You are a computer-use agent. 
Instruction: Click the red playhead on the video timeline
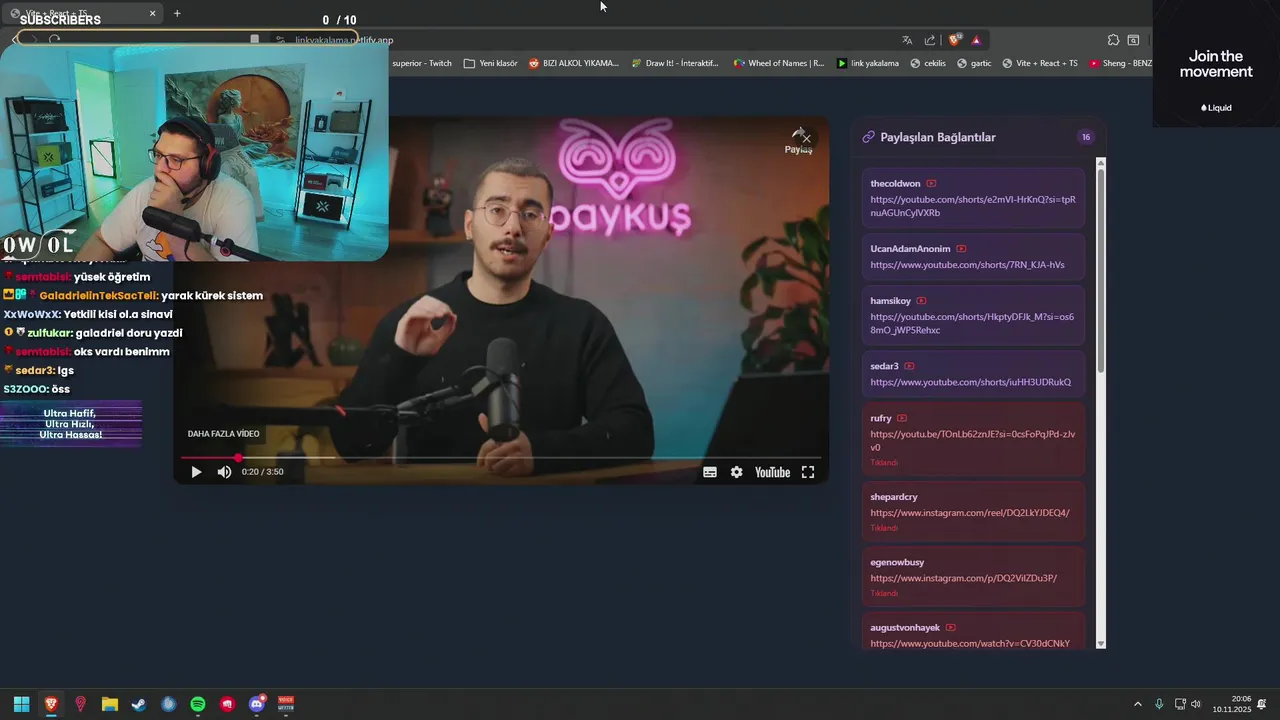click(238, 458)
